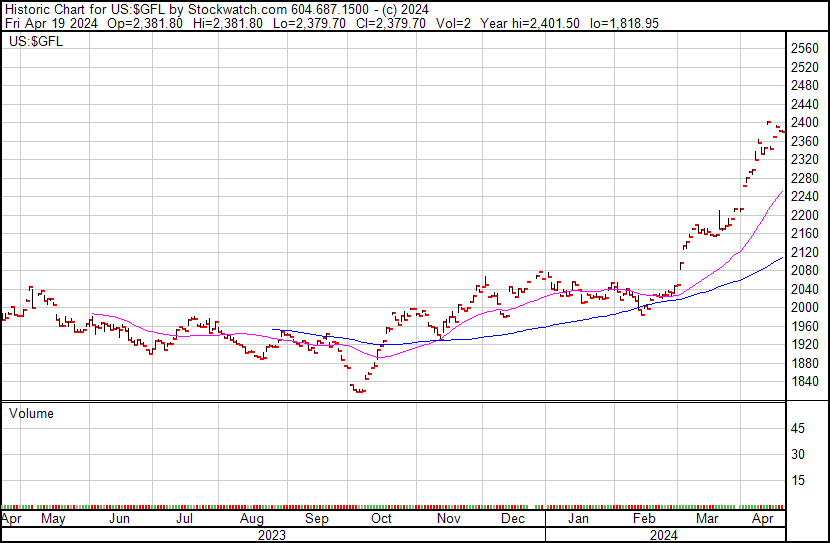
Task: Select the 2000 price axis label
Action: [805, 307]
